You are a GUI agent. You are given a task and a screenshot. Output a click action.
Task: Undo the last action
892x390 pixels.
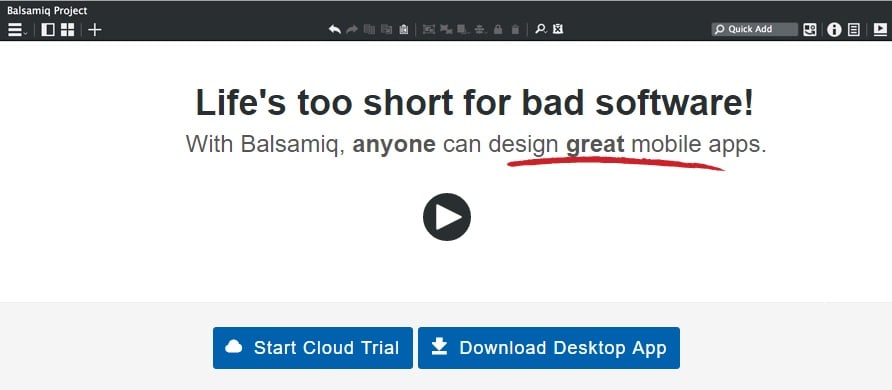(x=334, y=30)
